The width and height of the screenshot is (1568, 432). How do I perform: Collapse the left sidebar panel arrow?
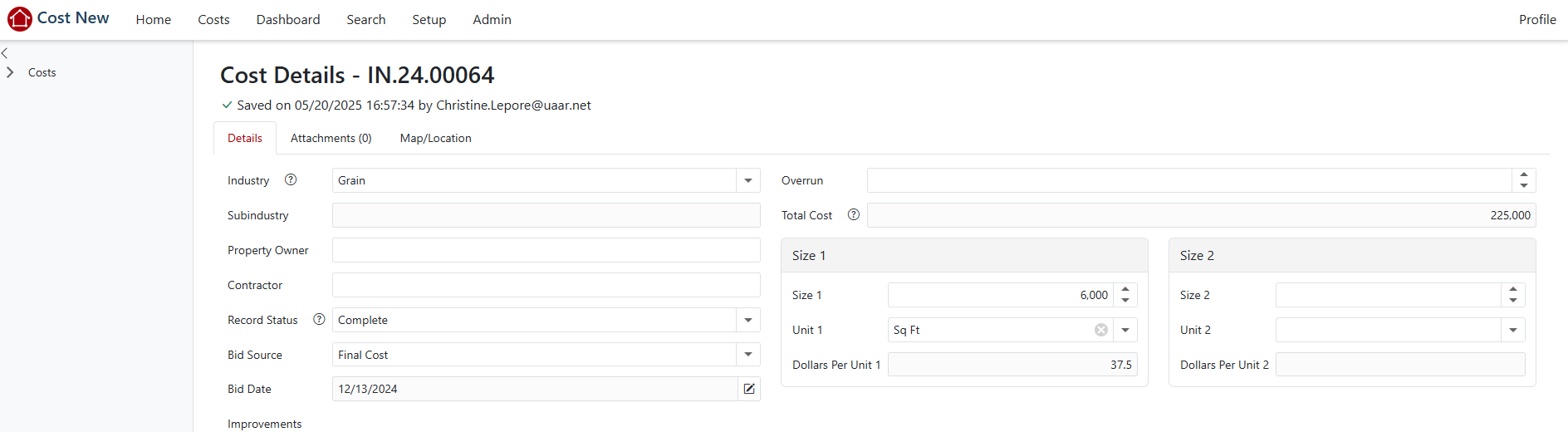5,52
